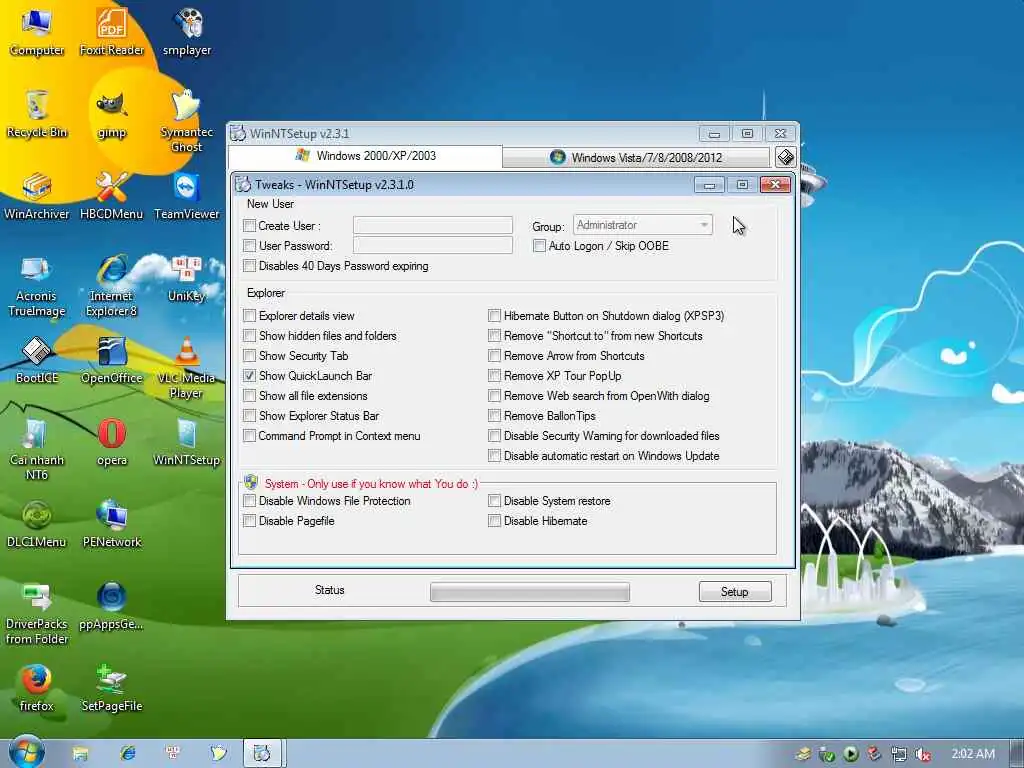
Task: Open the Windows Start orb
Action: [x=26, y=751]
